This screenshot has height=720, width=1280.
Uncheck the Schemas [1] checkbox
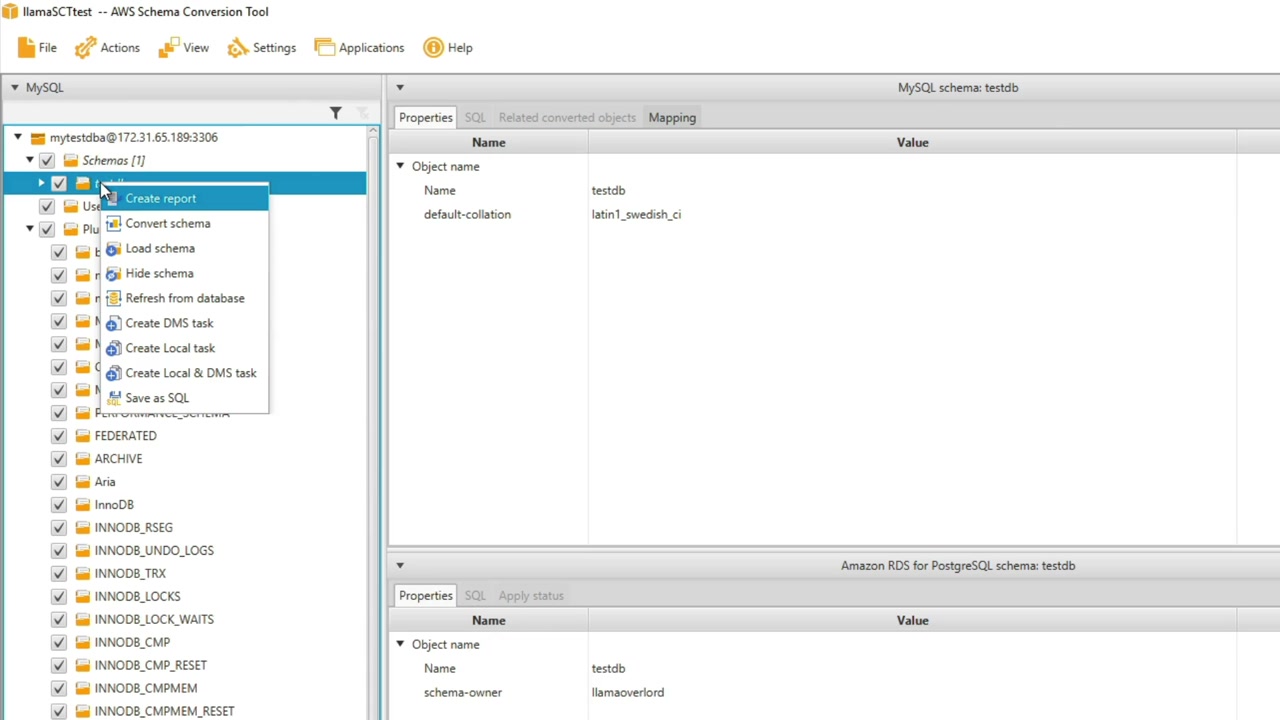(x=47, y=161)
